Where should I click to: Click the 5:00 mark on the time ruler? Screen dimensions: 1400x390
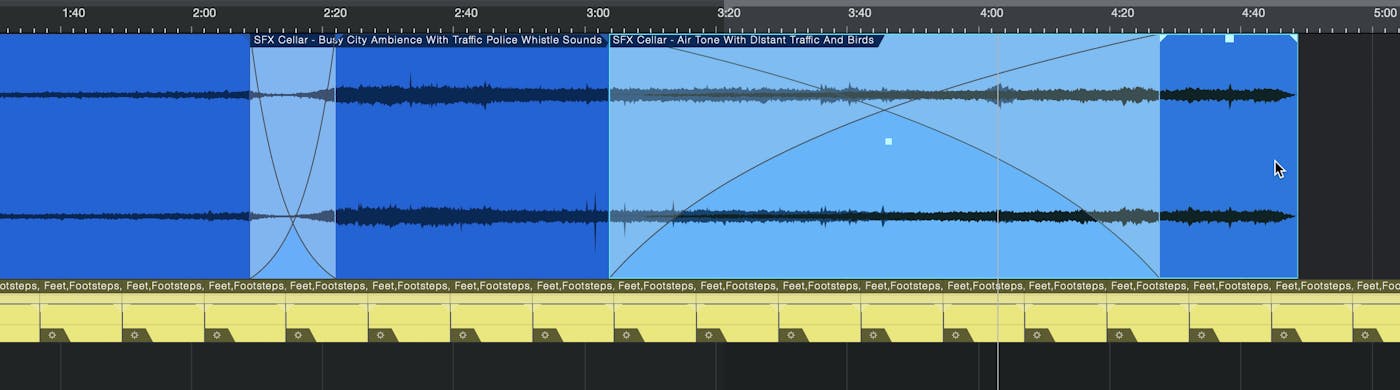point(1384,13)
